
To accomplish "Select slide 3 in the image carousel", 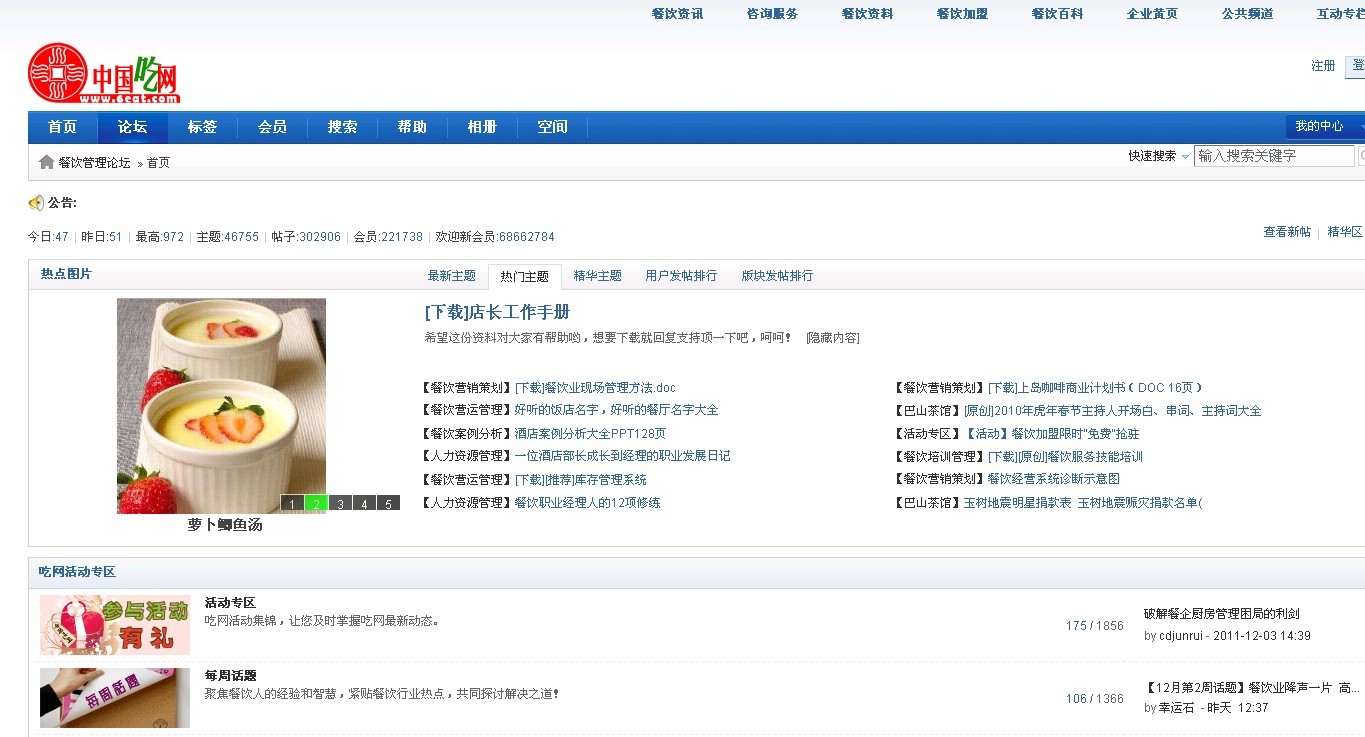I will coord(340,503).
